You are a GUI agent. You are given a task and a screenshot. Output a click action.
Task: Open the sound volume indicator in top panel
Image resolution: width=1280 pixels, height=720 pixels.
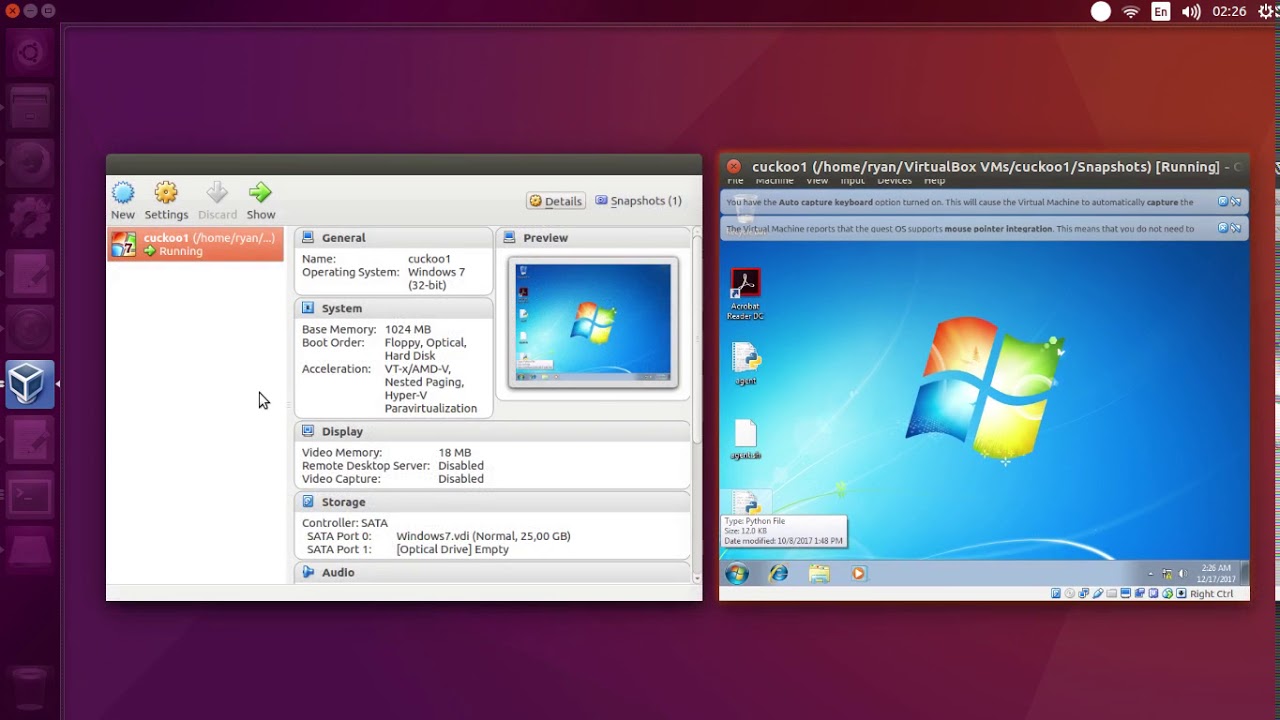pos(1190,12)
